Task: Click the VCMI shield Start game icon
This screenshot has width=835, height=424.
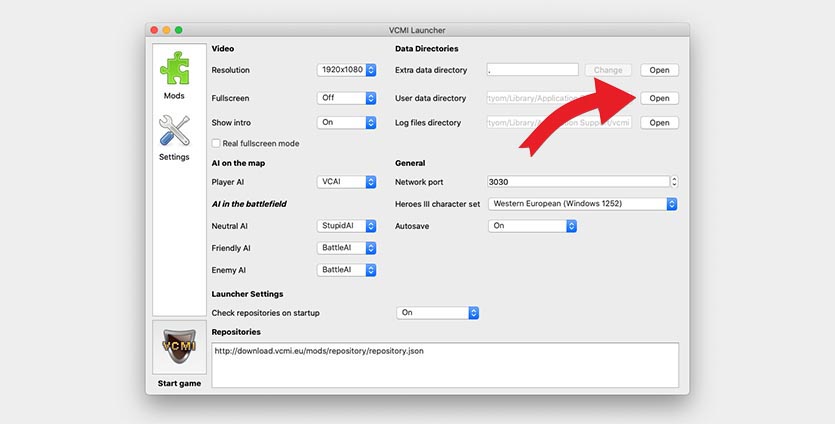Action: [x=179, y=347]
